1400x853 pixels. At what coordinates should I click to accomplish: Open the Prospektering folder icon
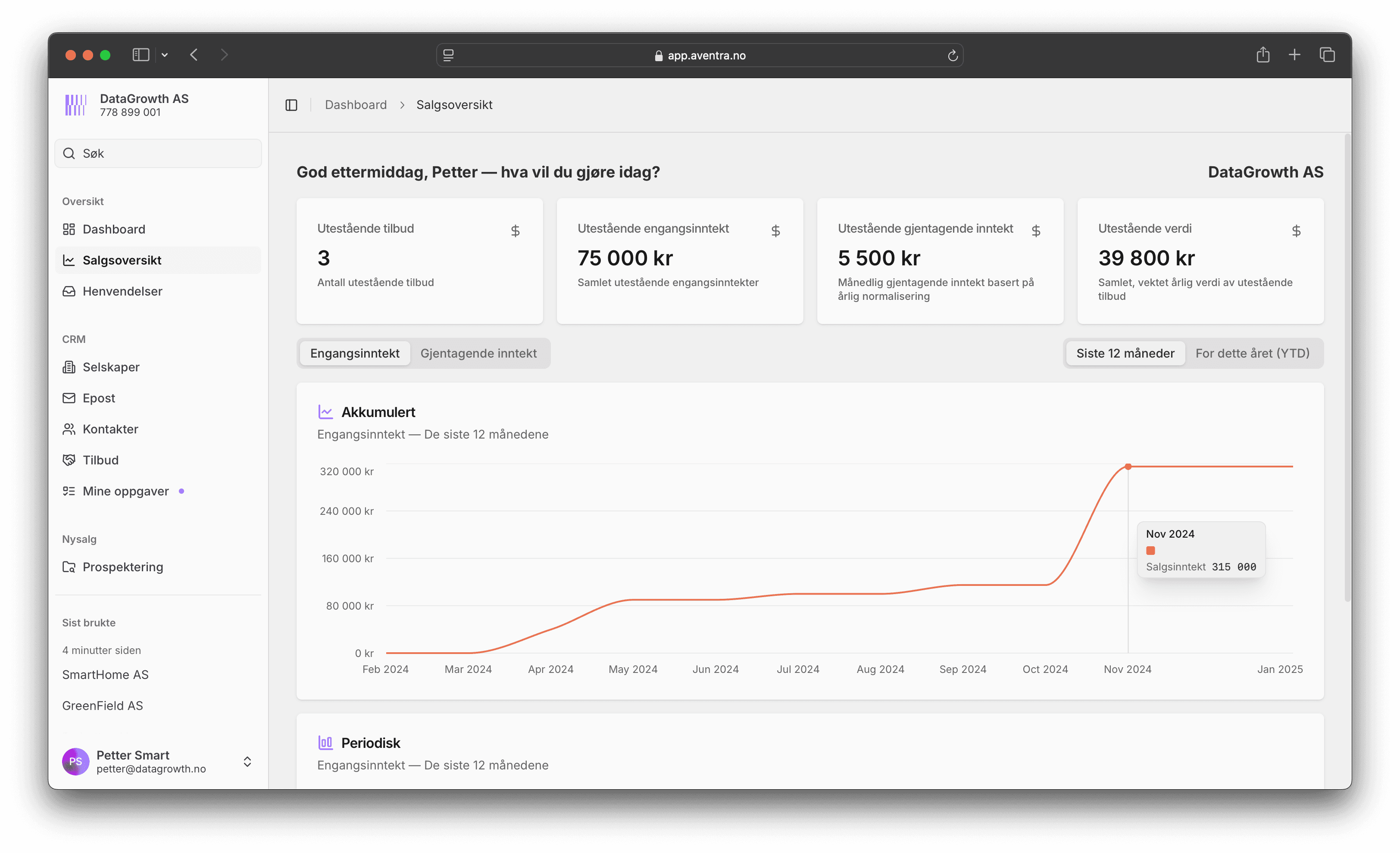tap(69, 566)
